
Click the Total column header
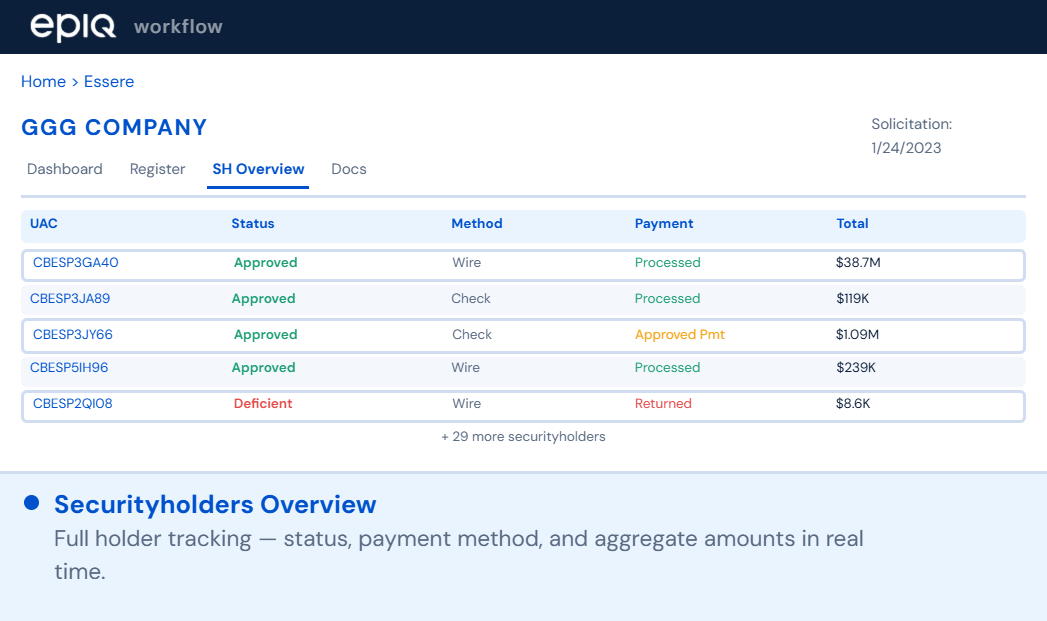click(852, 224)
